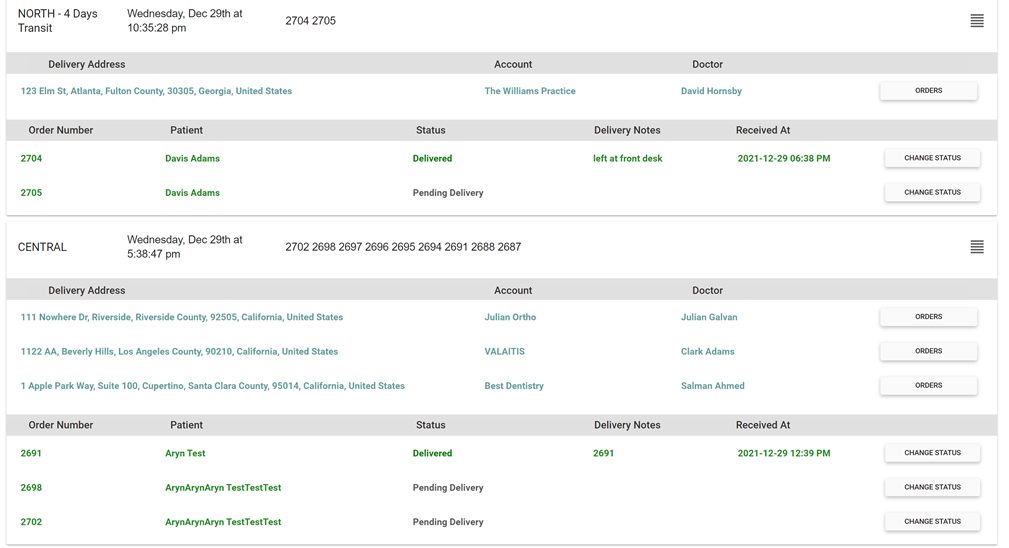The width and height of the screenshot is (1009, 548).
Task: Open the Julian Ortho account link
Action: click(510, 317)
